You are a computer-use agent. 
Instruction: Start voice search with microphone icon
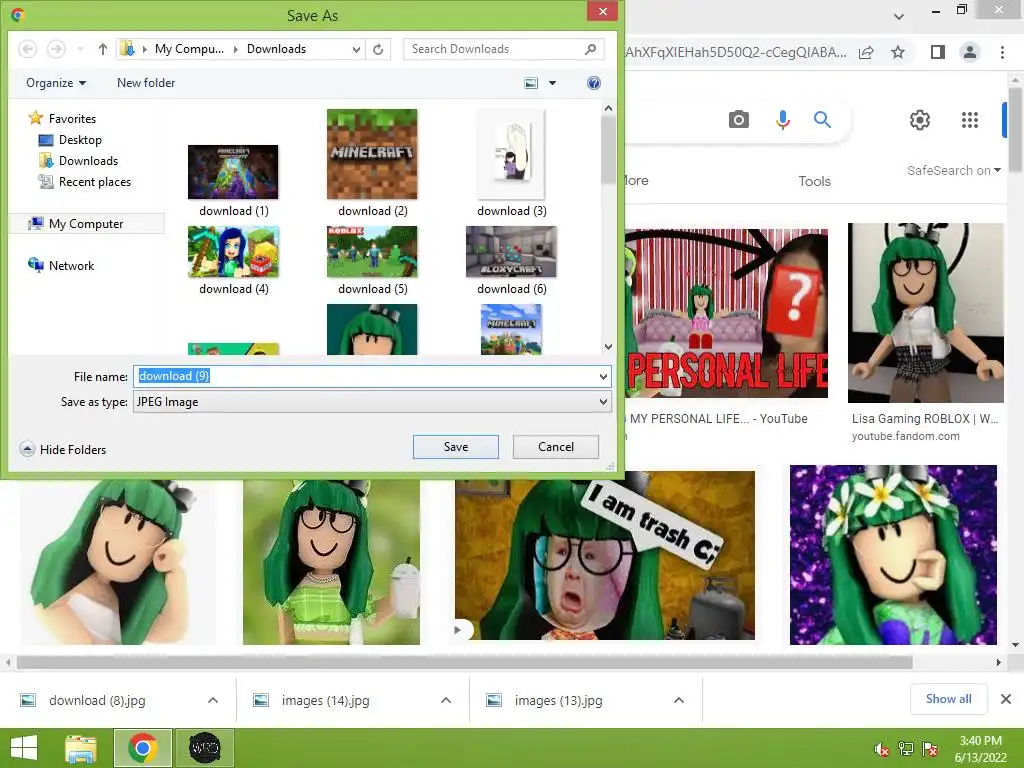coord(783,120)
